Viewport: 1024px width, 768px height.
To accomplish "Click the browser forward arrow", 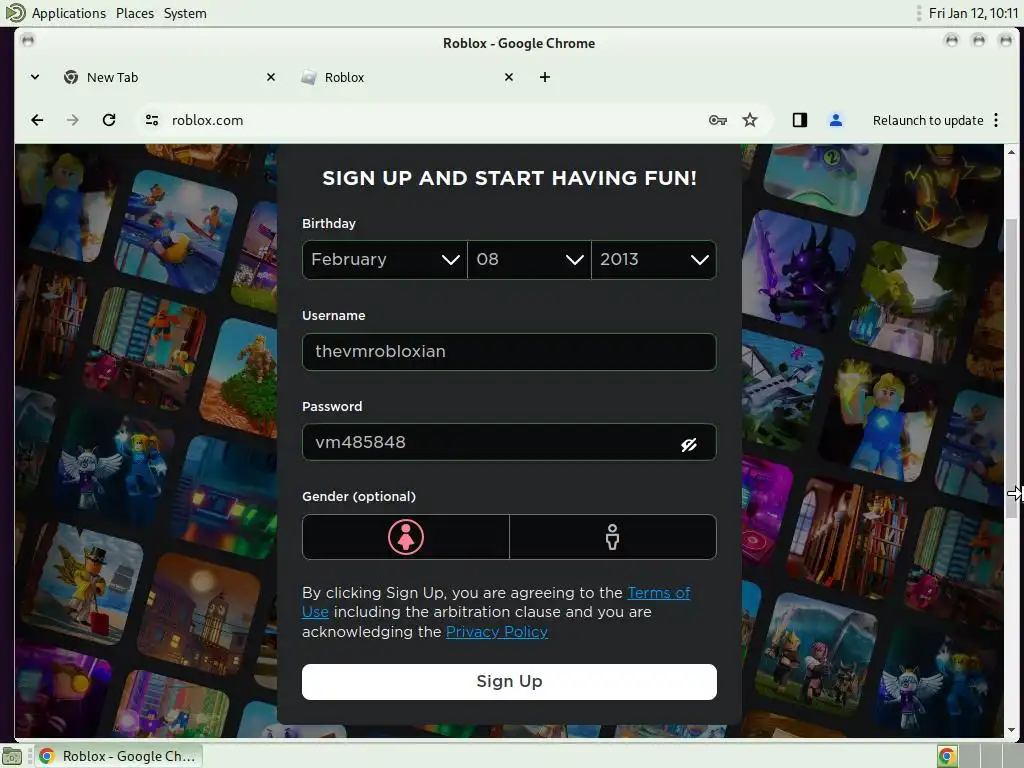I will click(72, 120).
